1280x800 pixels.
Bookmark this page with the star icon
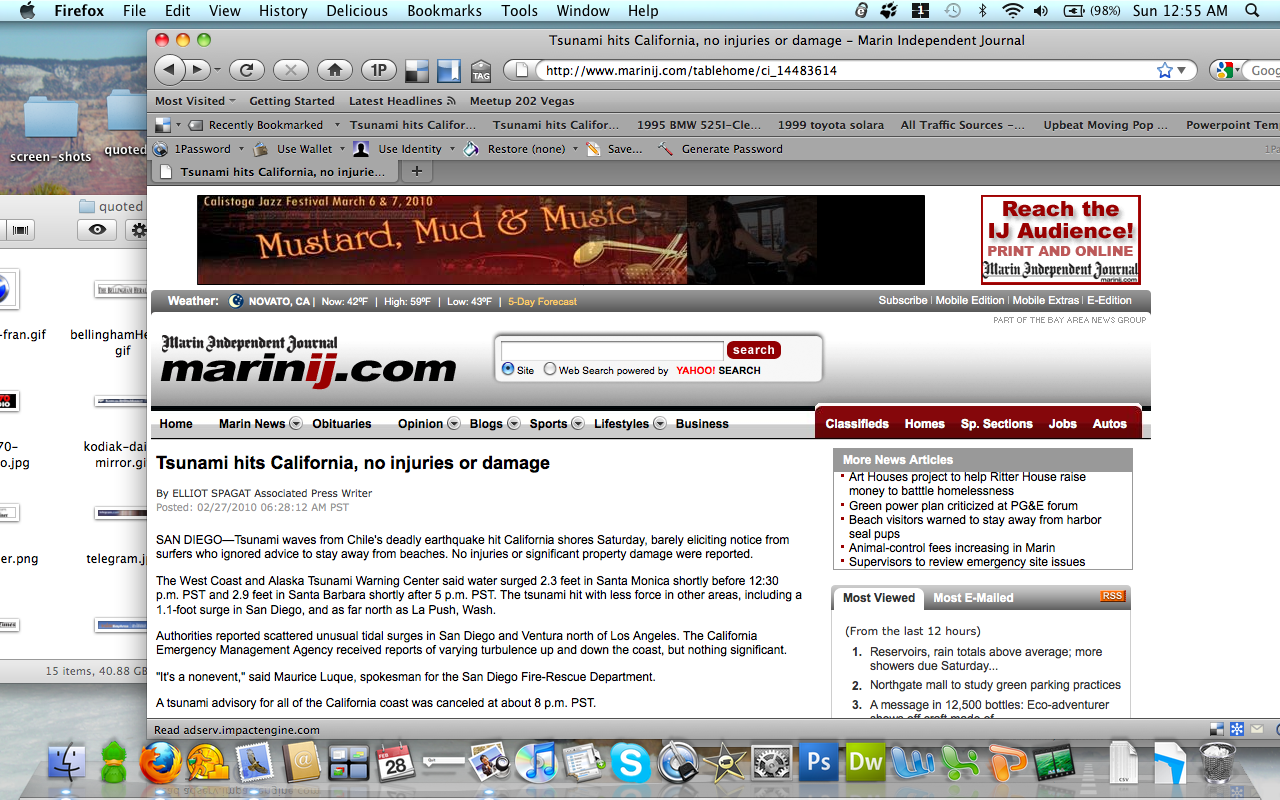point(1164,70)
